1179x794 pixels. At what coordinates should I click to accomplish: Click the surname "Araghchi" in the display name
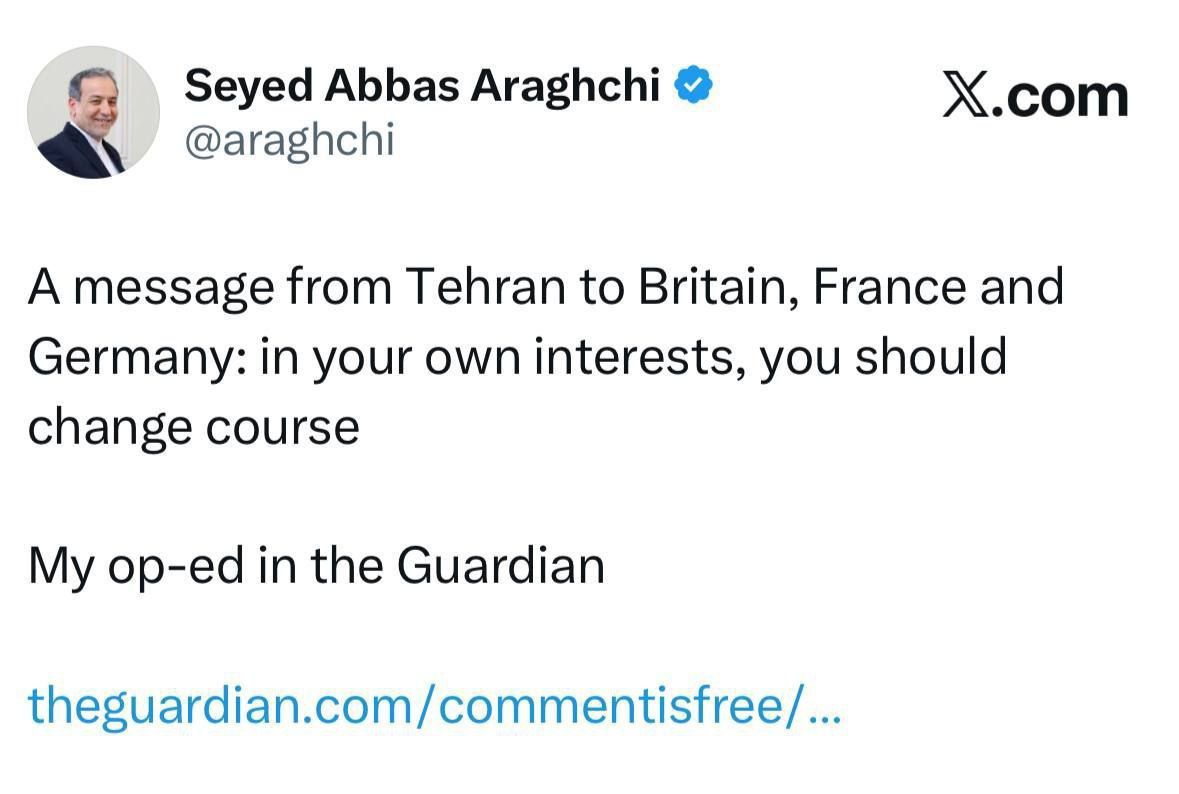(x=566, y=88)
